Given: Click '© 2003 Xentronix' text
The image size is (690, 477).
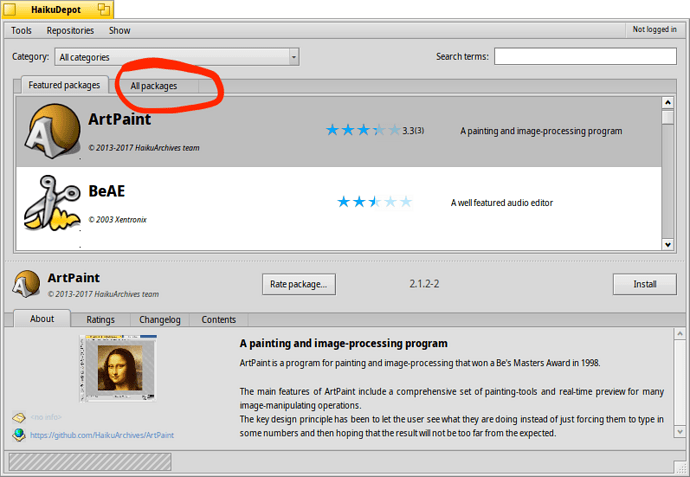Looking at the screenshot, I should [x=117, y=219].
